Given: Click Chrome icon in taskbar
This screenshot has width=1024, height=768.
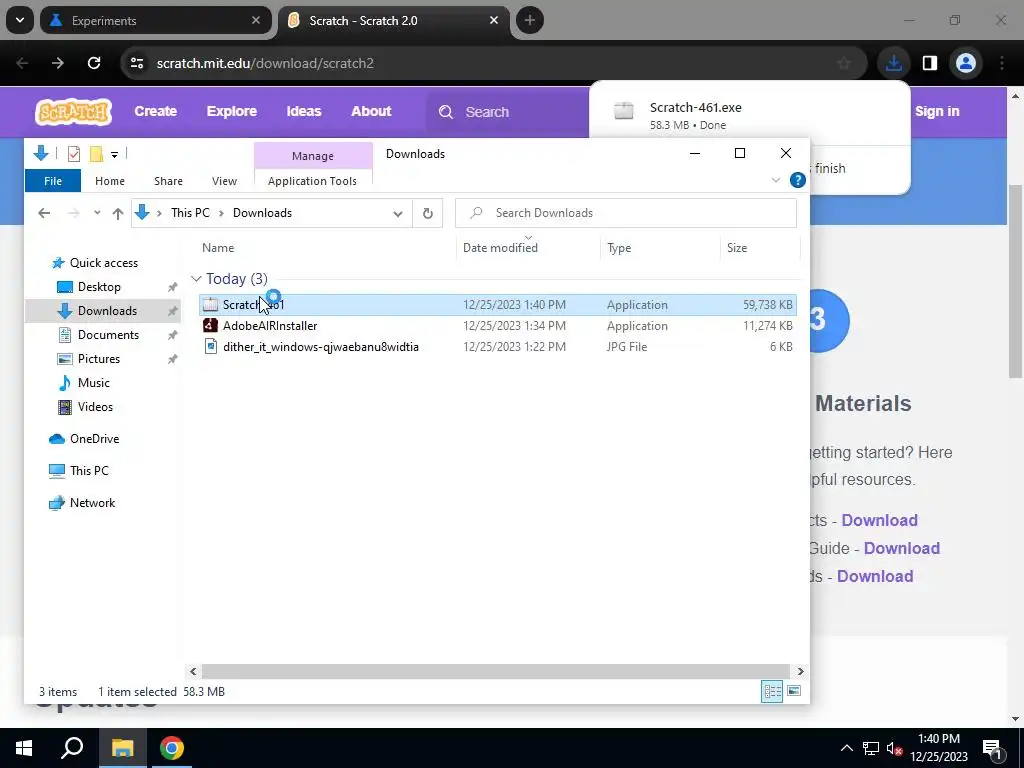Looking at the screenshot, I should click(172, 748).
